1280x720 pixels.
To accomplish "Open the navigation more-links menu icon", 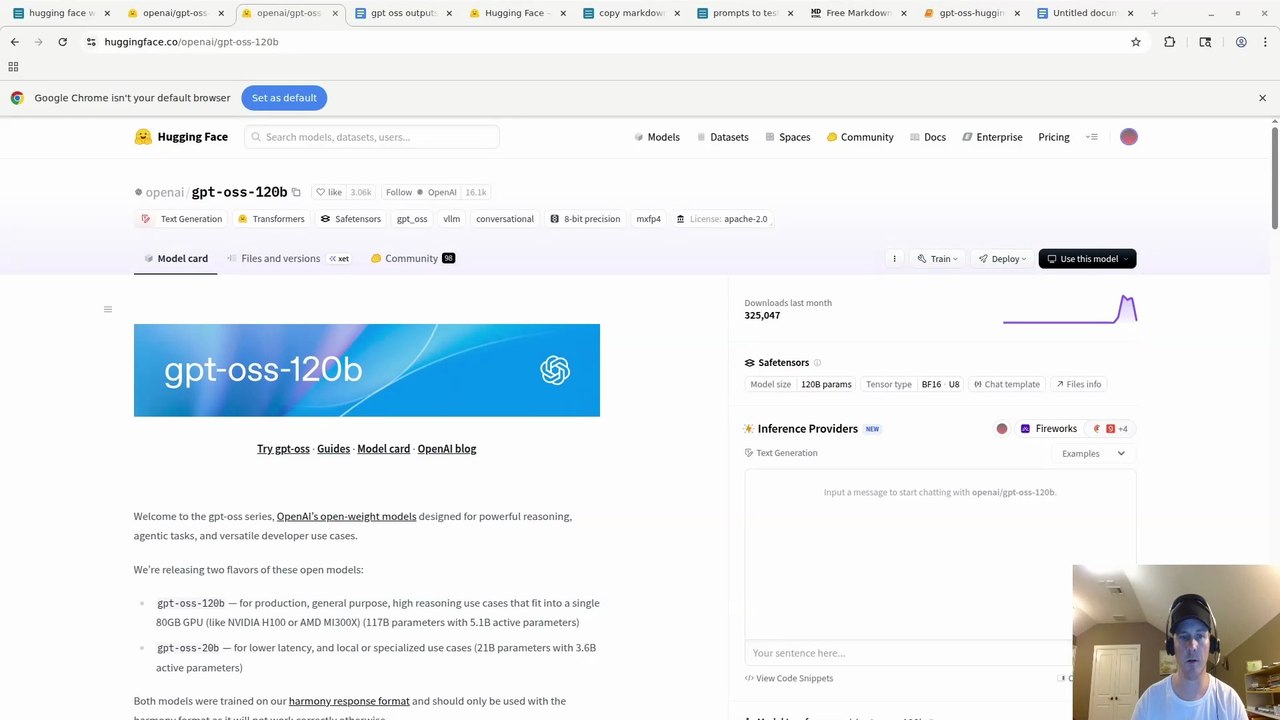I will click(x=1092, y=137).
